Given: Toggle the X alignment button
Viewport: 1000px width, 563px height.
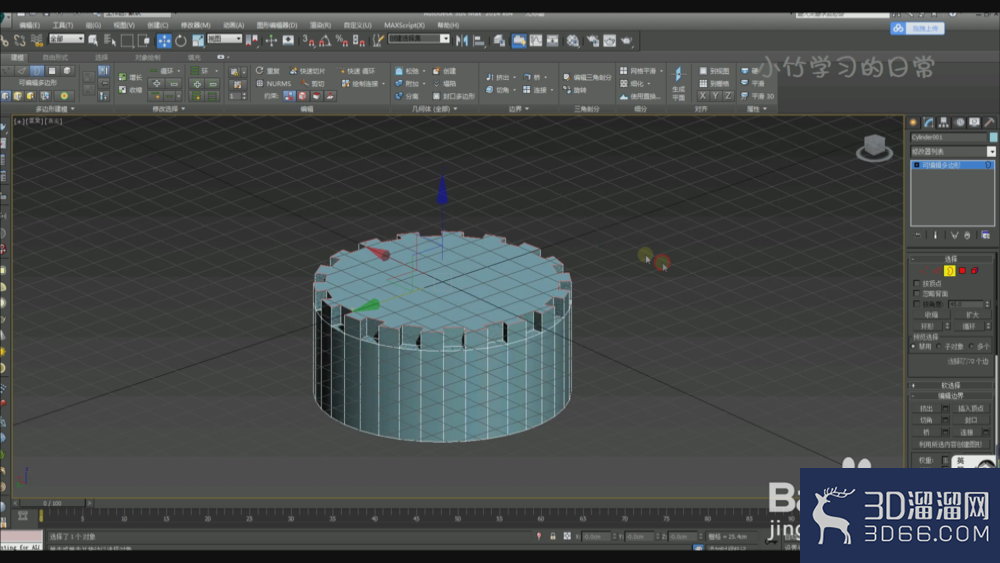Looking at the screenshot, I should click(703, 96).
